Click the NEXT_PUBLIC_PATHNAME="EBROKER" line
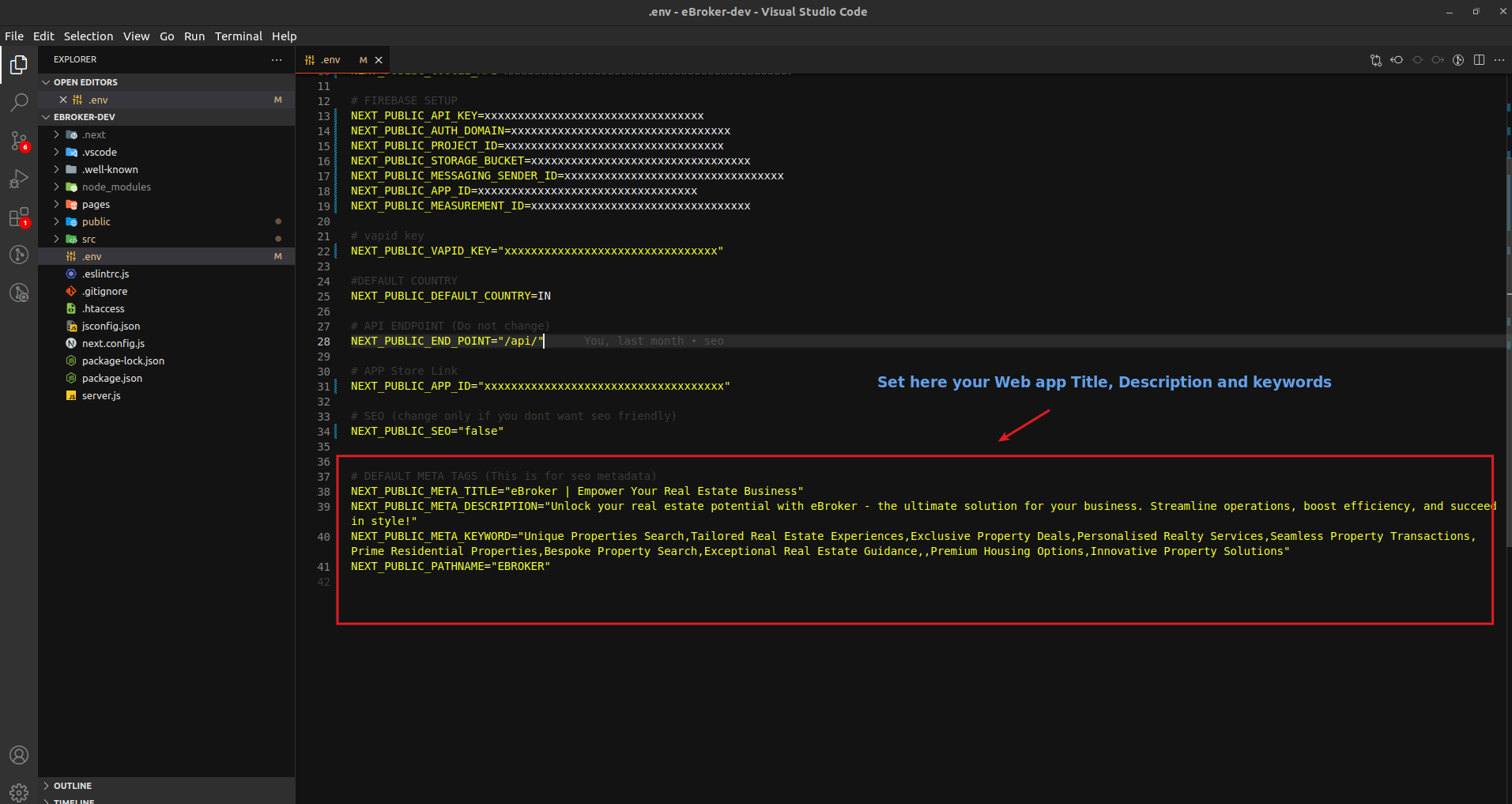Viewport: 1512px width, 804px height. (451, 567)
